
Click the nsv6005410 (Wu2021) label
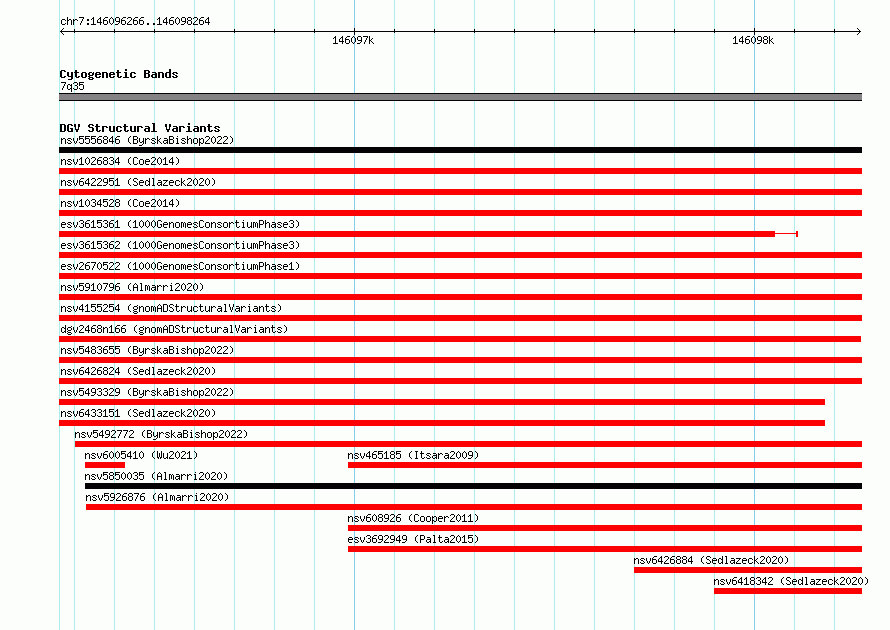pyautogui.click(x=141, y=455)
